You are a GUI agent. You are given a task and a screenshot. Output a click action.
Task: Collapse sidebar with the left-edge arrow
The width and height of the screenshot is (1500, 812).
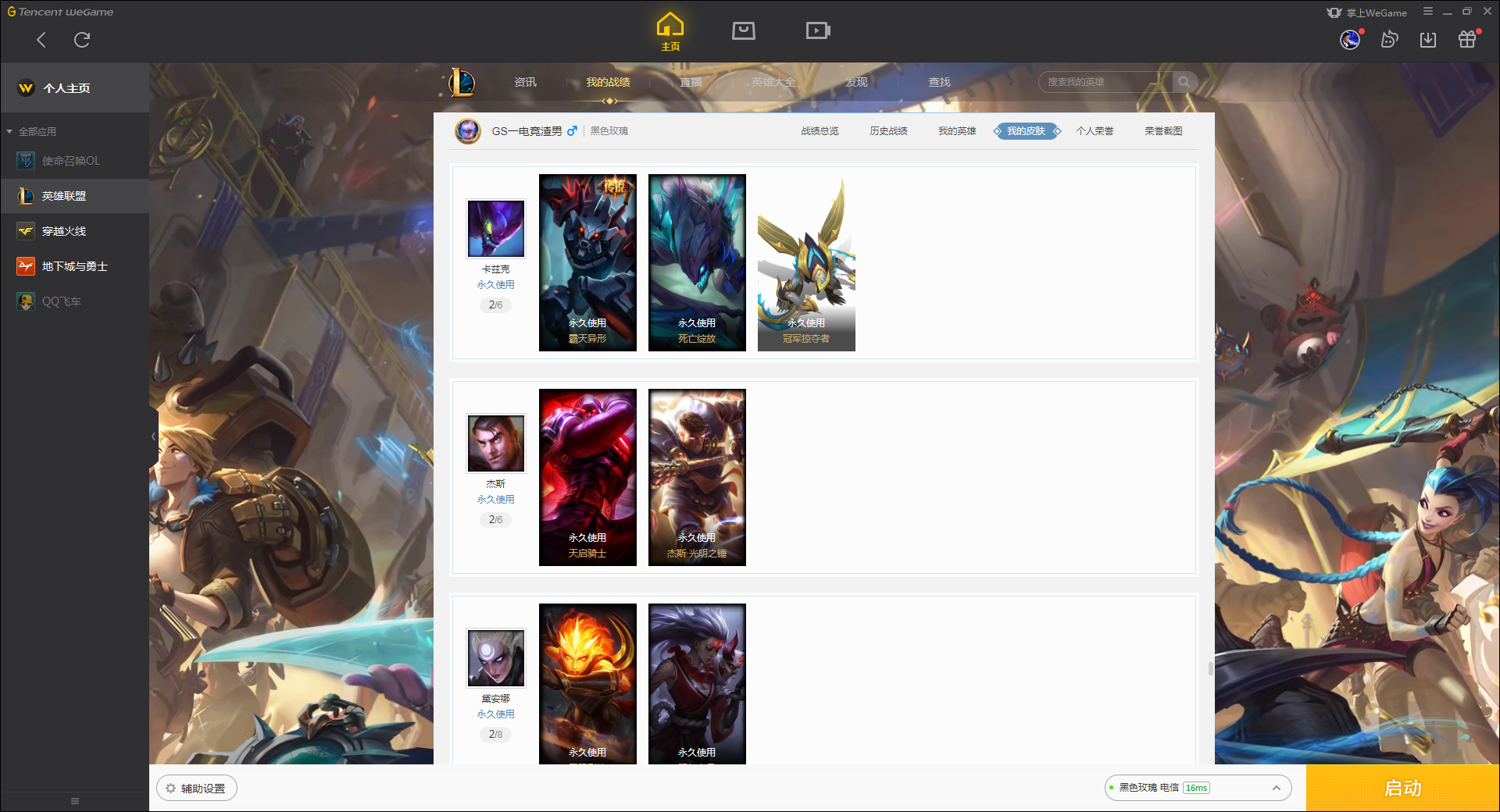tap(154, 436)
